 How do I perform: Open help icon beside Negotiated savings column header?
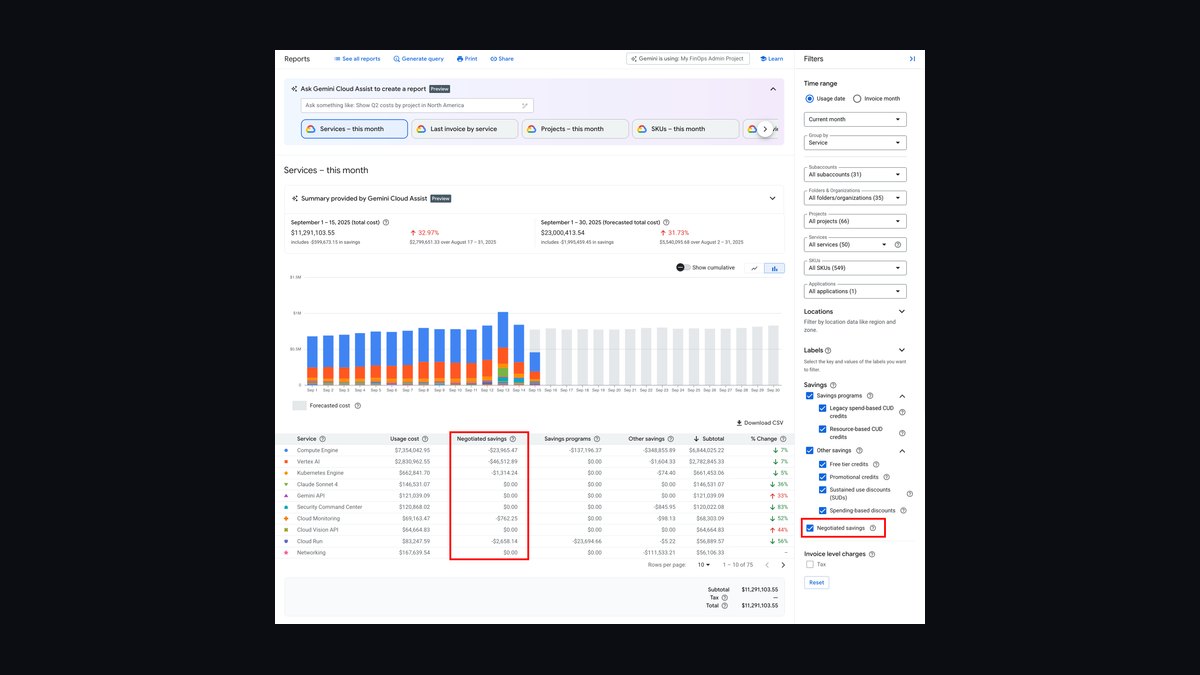coord(513,439)
